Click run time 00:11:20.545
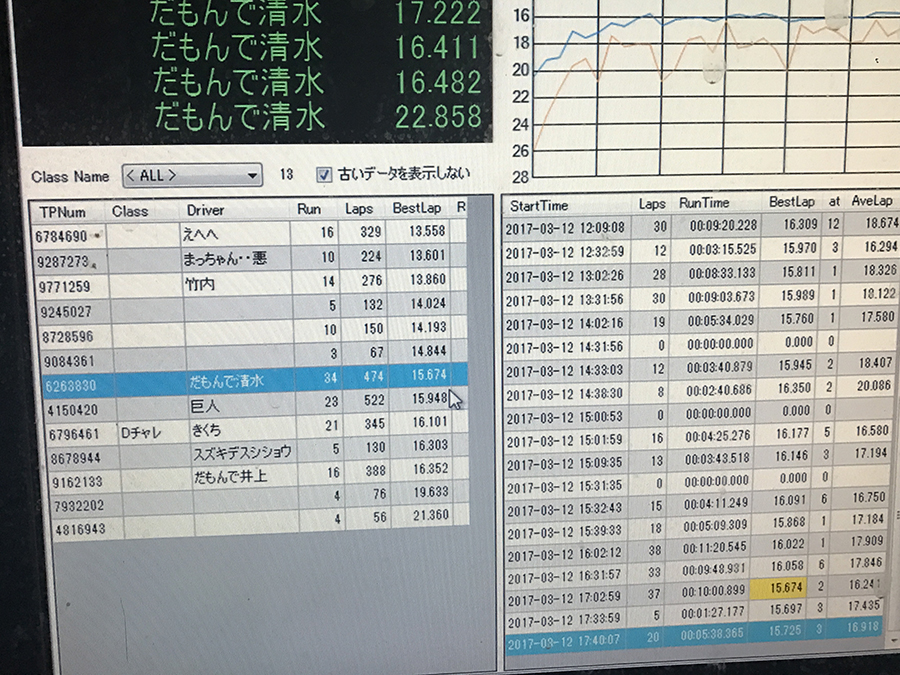This screenshot has height=675, width=900. 715,548
